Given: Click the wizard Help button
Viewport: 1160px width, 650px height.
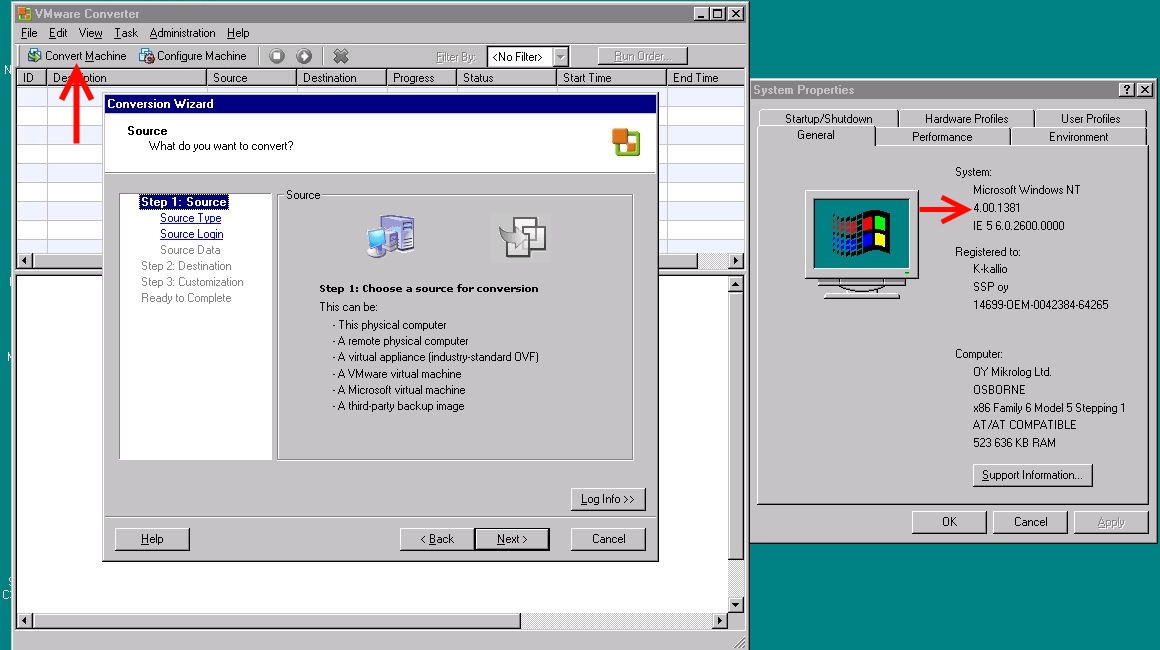Looking at the screenshot, I should (152, 539).
